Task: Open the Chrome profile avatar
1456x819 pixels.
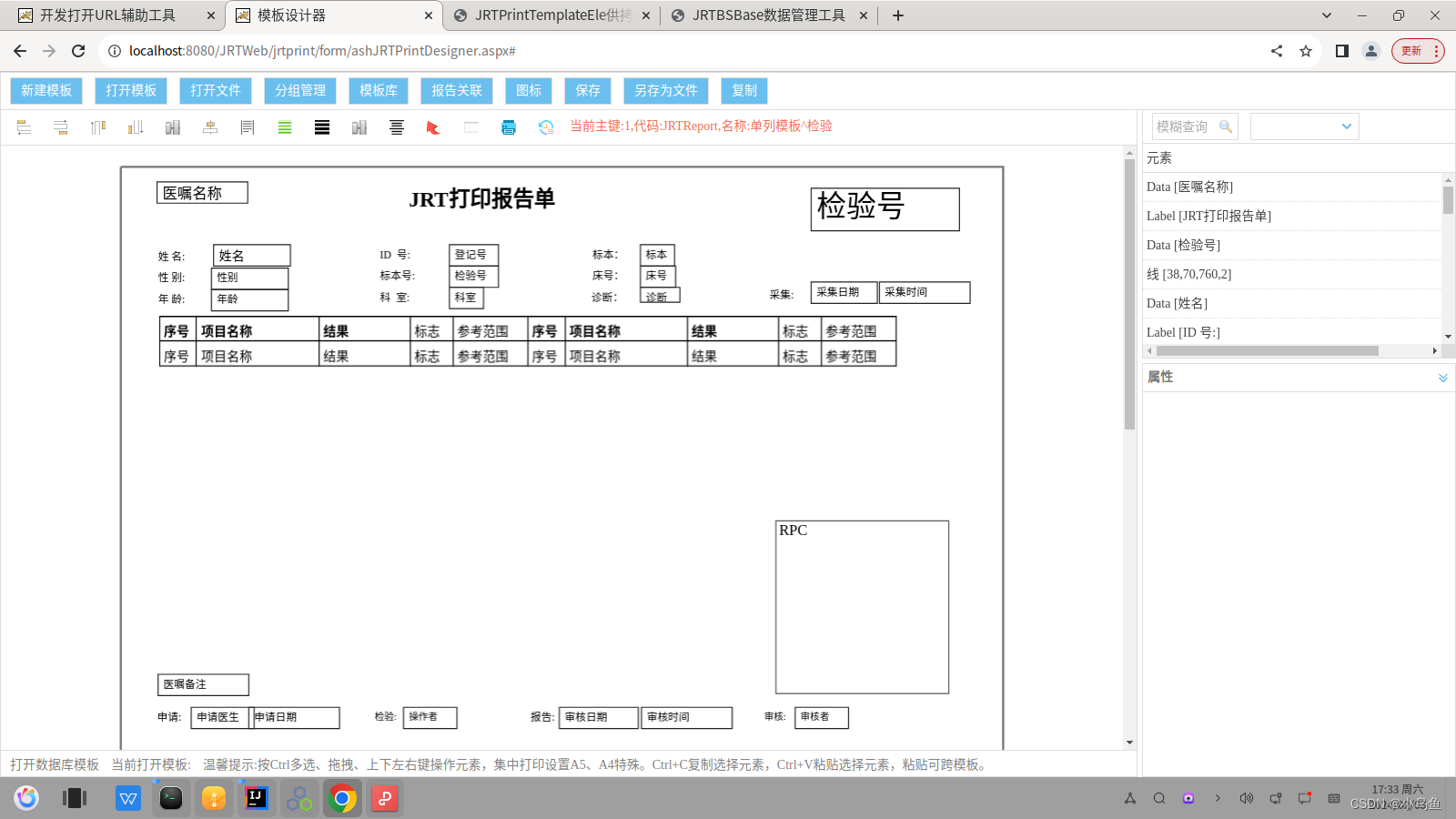Action: point(1371,51)
